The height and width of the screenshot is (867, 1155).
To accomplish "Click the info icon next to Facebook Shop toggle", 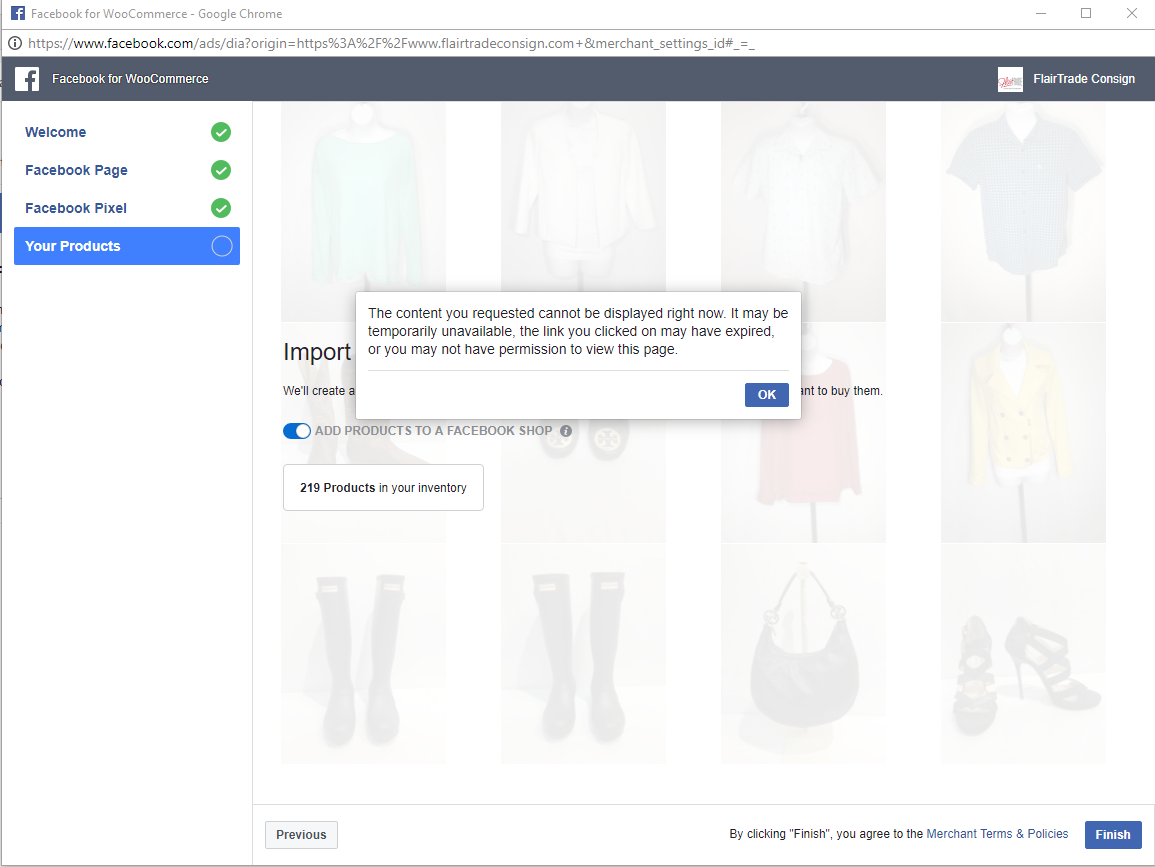I will click(x=566, y=431).
